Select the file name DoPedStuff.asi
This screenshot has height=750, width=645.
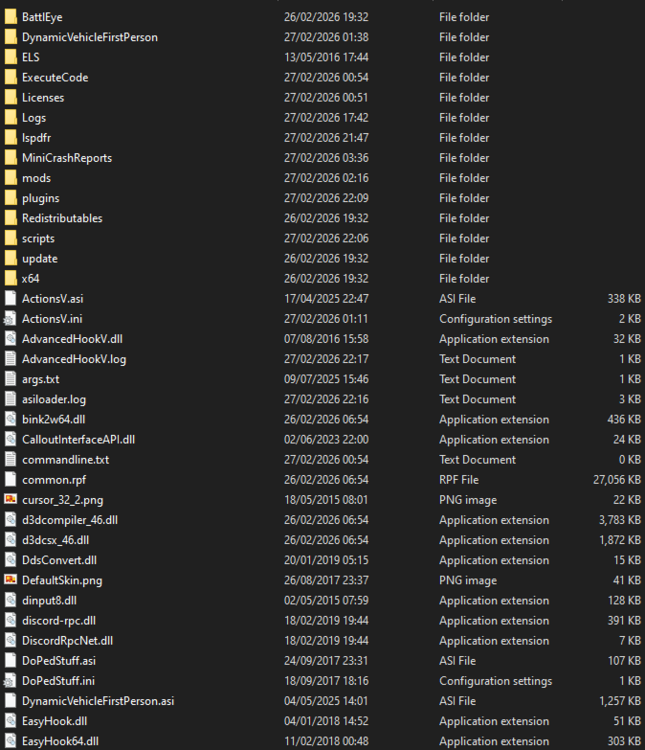(x=59, y=661)
